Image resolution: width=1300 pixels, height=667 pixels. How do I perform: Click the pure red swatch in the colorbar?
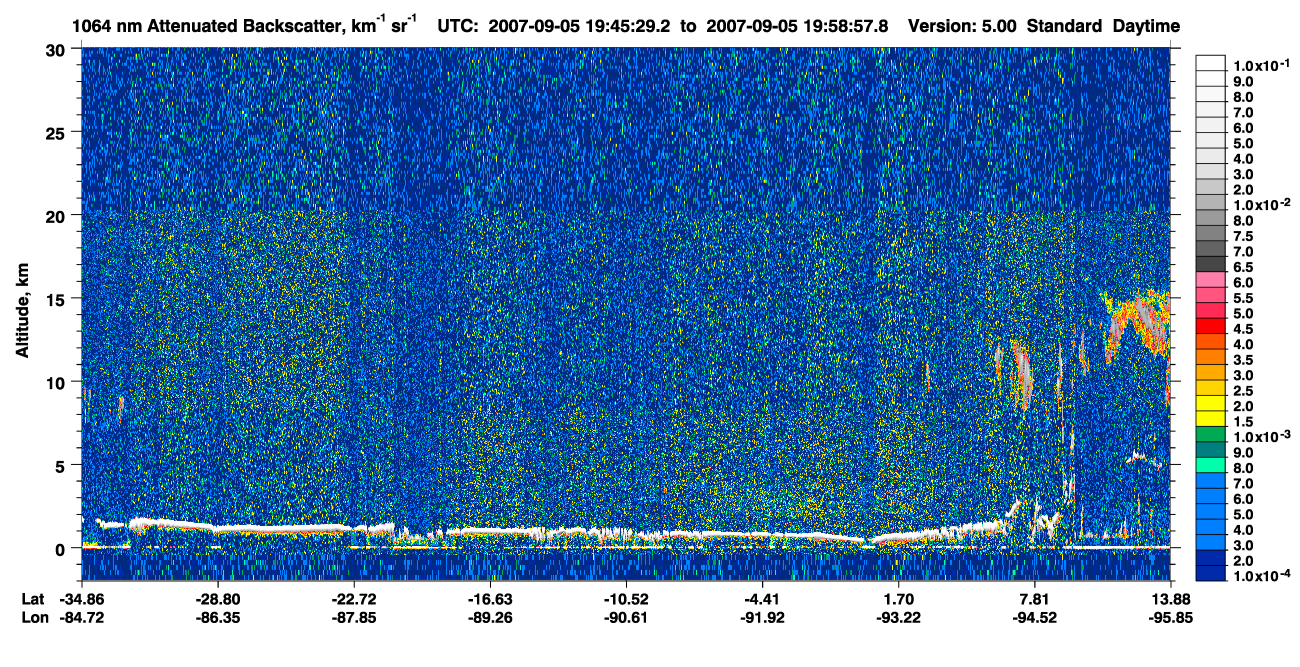(1211, 325)
